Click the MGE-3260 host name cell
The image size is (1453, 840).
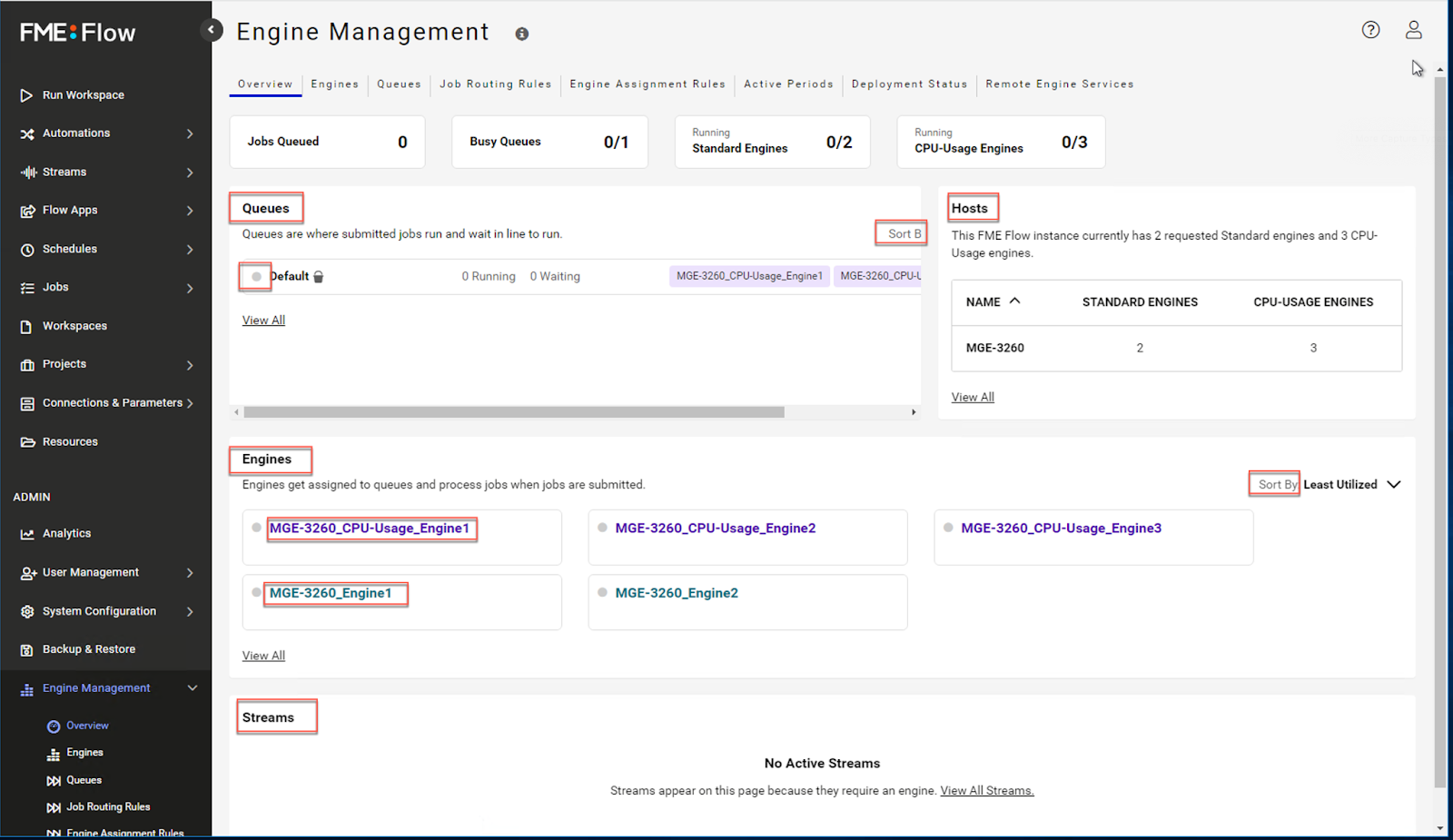tap(995, 349)
